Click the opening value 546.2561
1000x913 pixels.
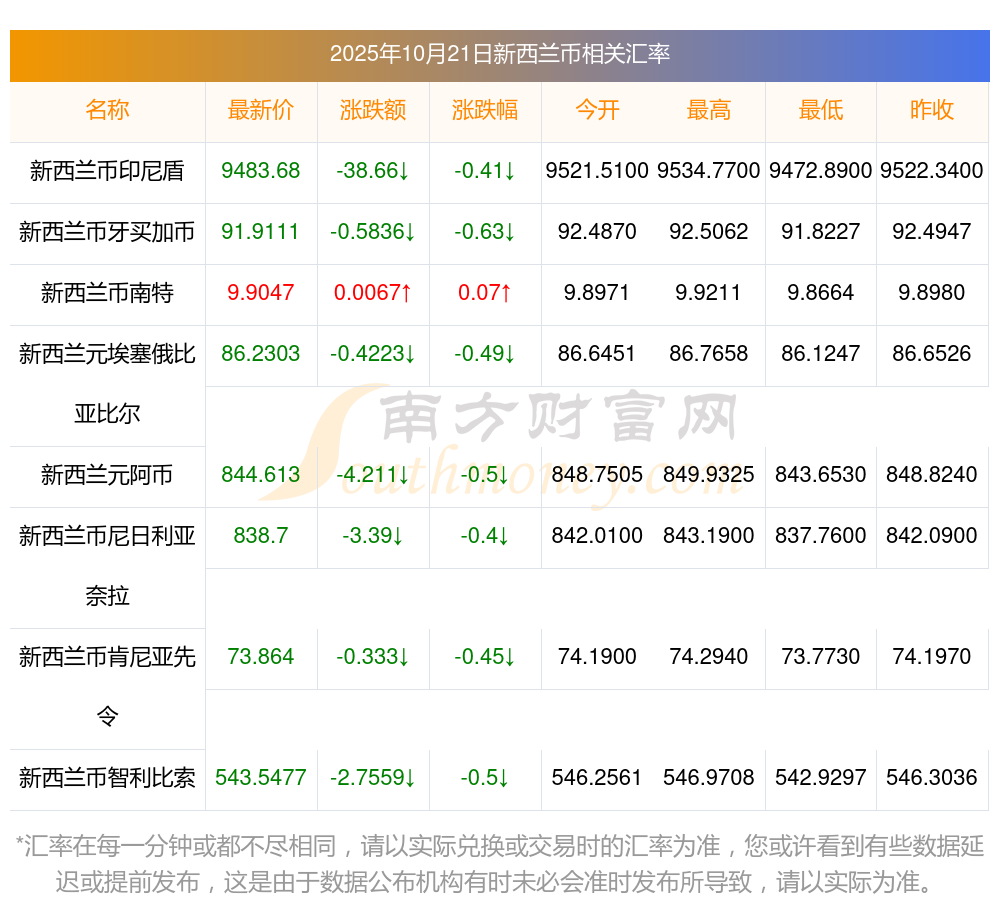[597, 777]
